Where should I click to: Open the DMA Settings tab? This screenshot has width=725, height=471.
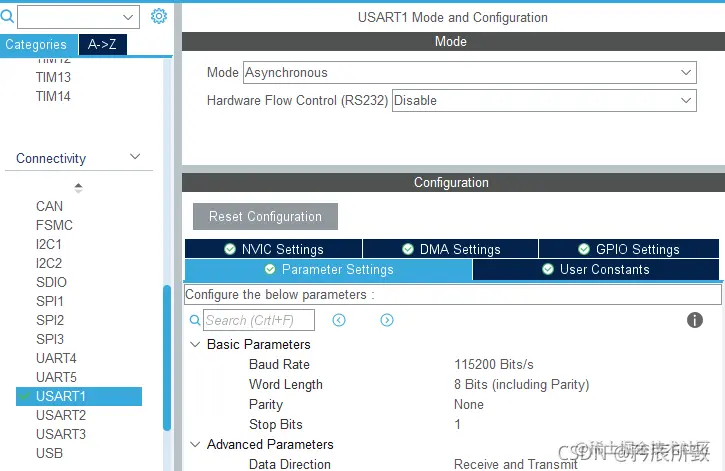click(450, 249)
